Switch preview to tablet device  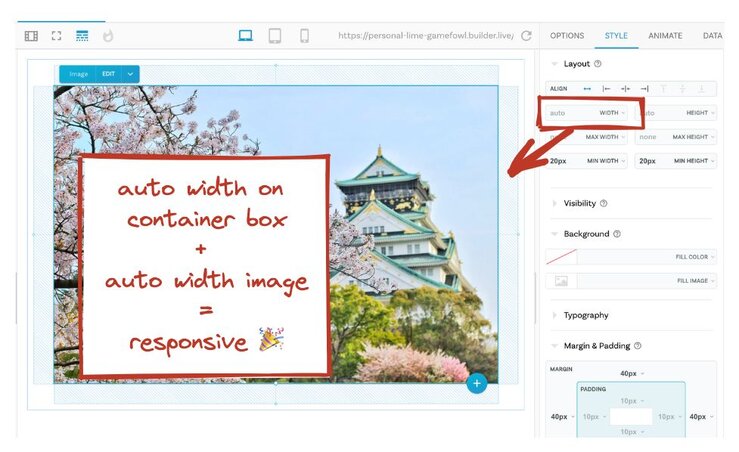(x=275, y=36)
